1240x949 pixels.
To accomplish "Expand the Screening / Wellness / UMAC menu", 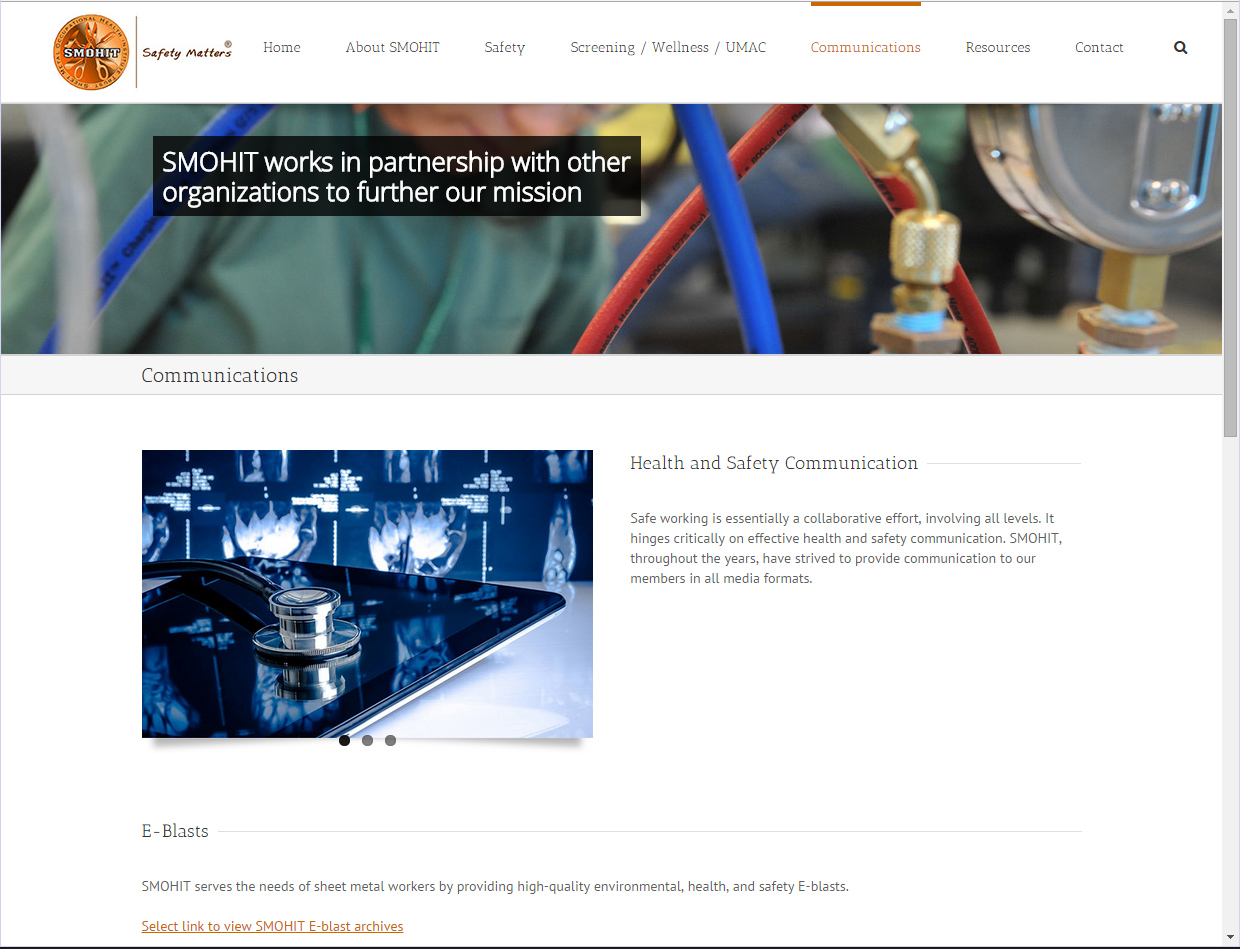I will coord(668,47).
